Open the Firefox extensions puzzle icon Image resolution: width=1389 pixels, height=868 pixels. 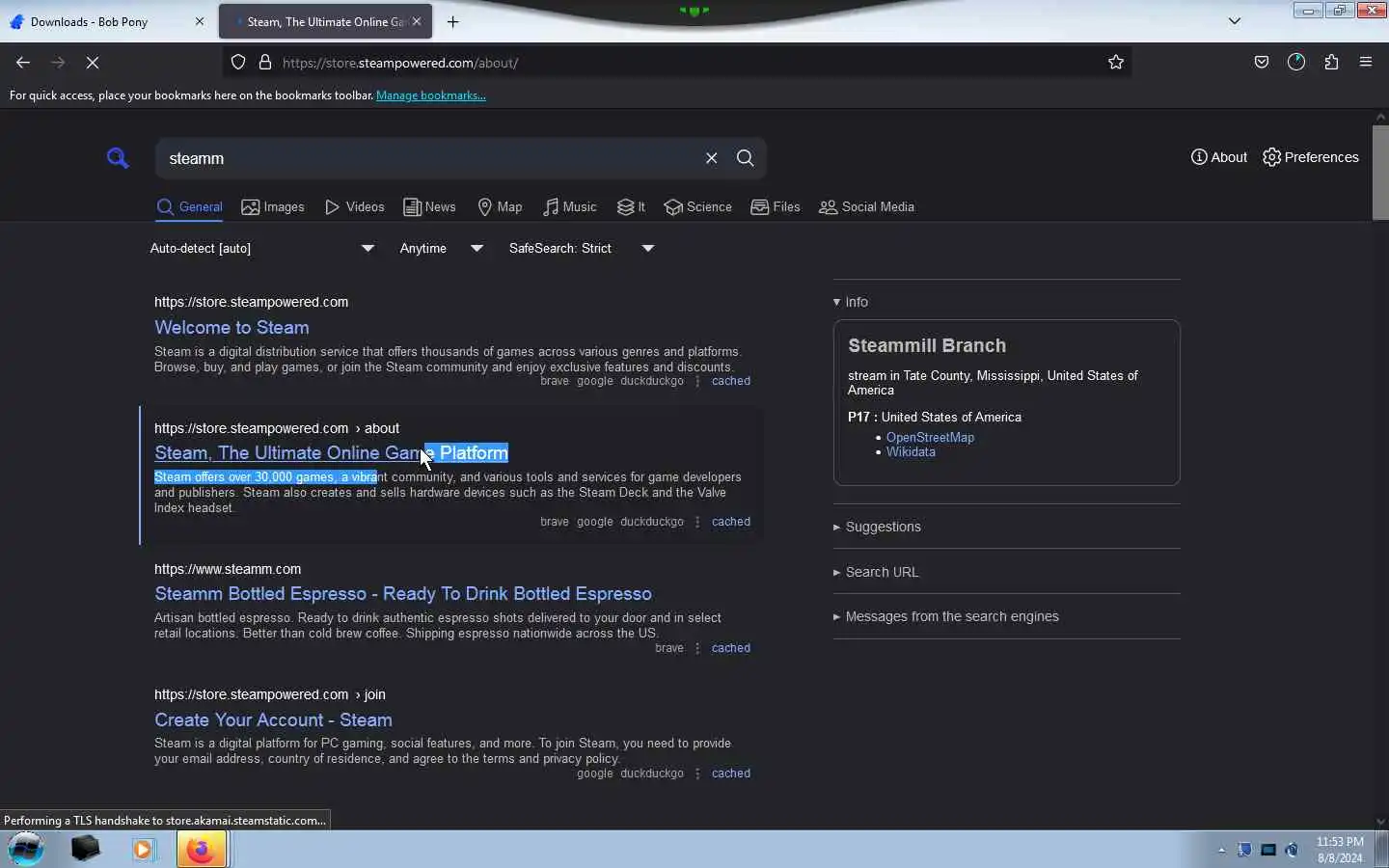pos(1331,63)
